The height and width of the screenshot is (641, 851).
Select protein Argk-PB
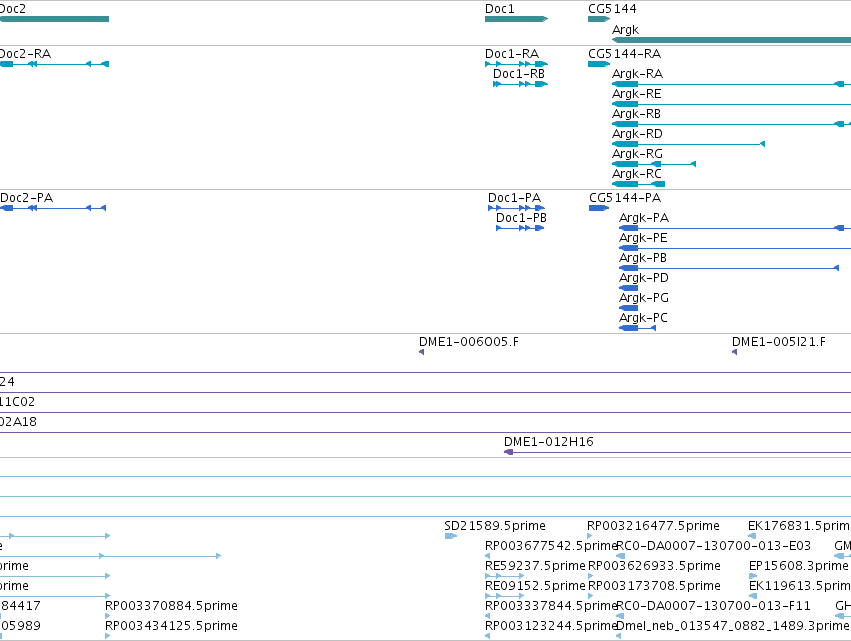click(729, 268)
